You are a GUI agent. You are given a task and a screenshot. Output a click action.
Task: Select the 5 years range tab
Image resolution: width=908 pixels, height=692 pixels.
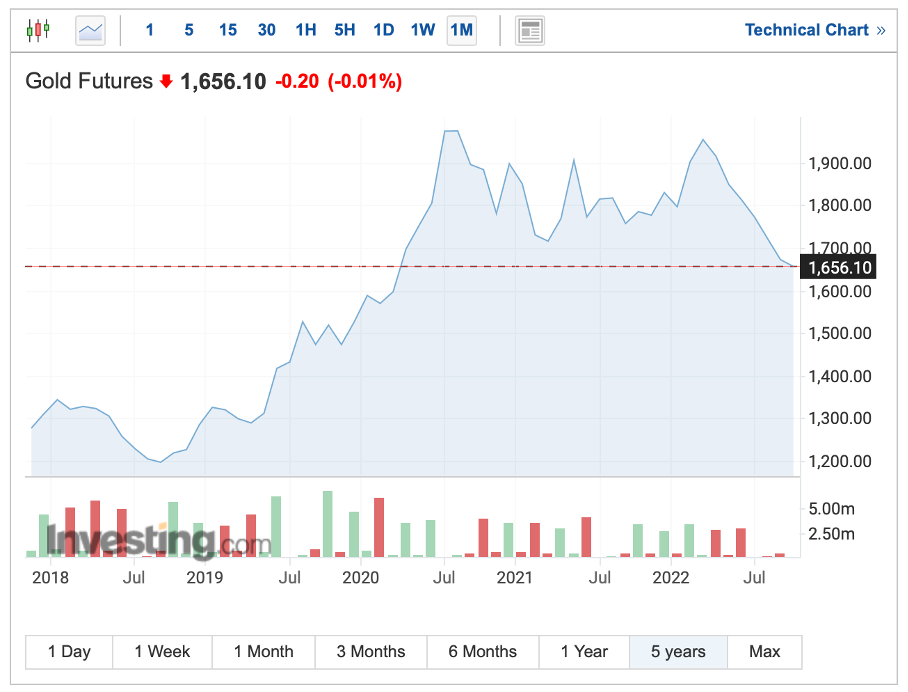pyautogui.click(x=678, y=652)
